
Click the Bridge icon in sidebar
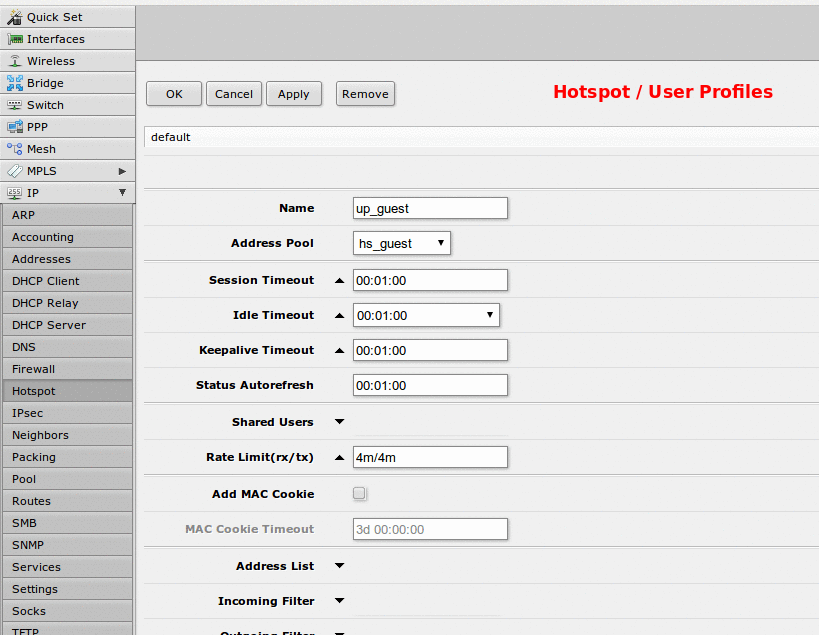pos(15,83)
